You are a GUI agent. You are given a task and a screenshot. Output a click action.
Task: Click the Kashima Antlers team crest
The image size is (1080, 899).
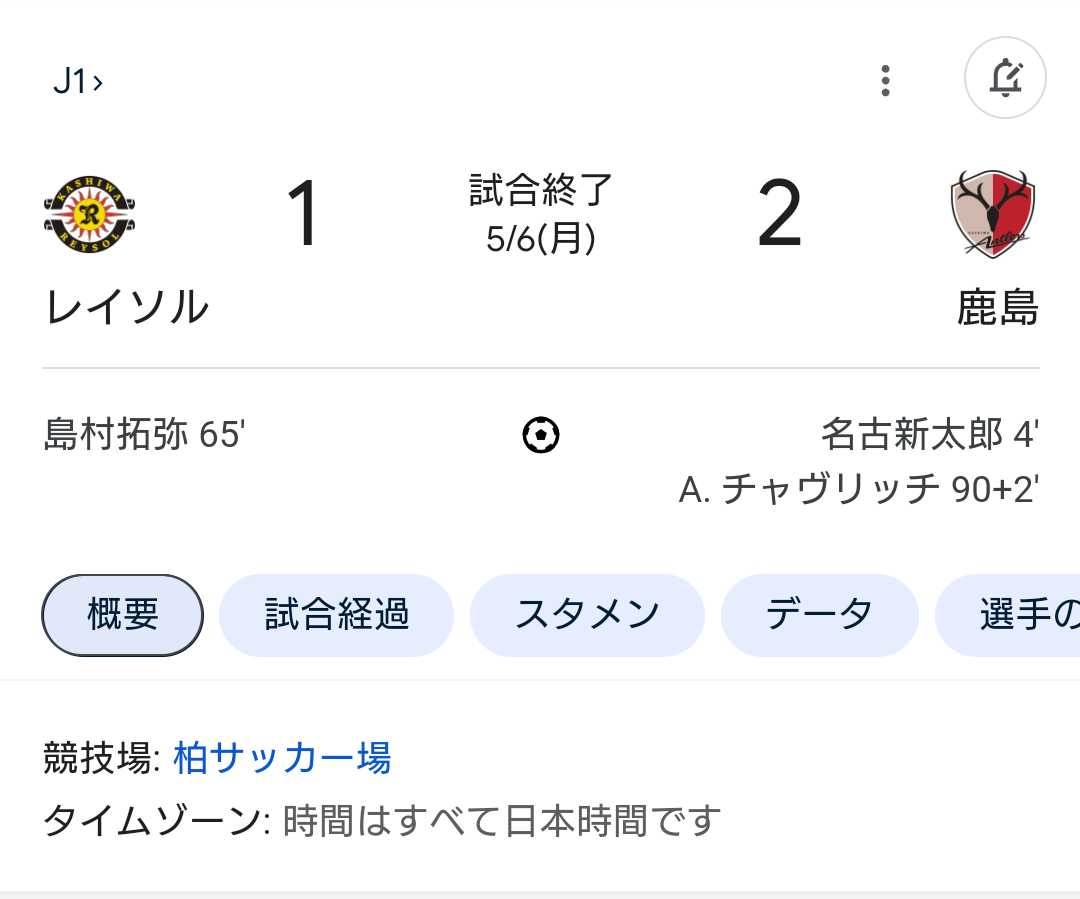point(992,215)
